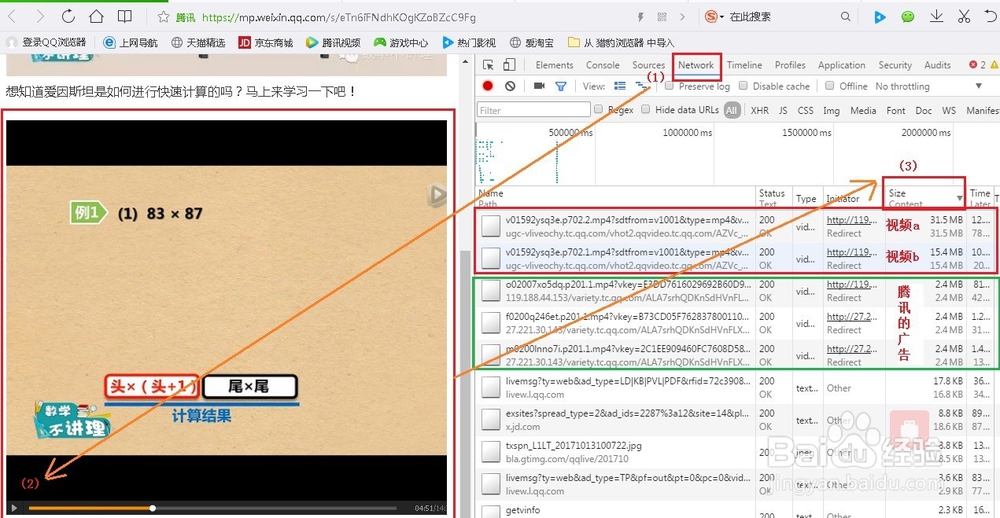
Task: Click the gray play overlay icon on video
Action: [x=437, y=195]
